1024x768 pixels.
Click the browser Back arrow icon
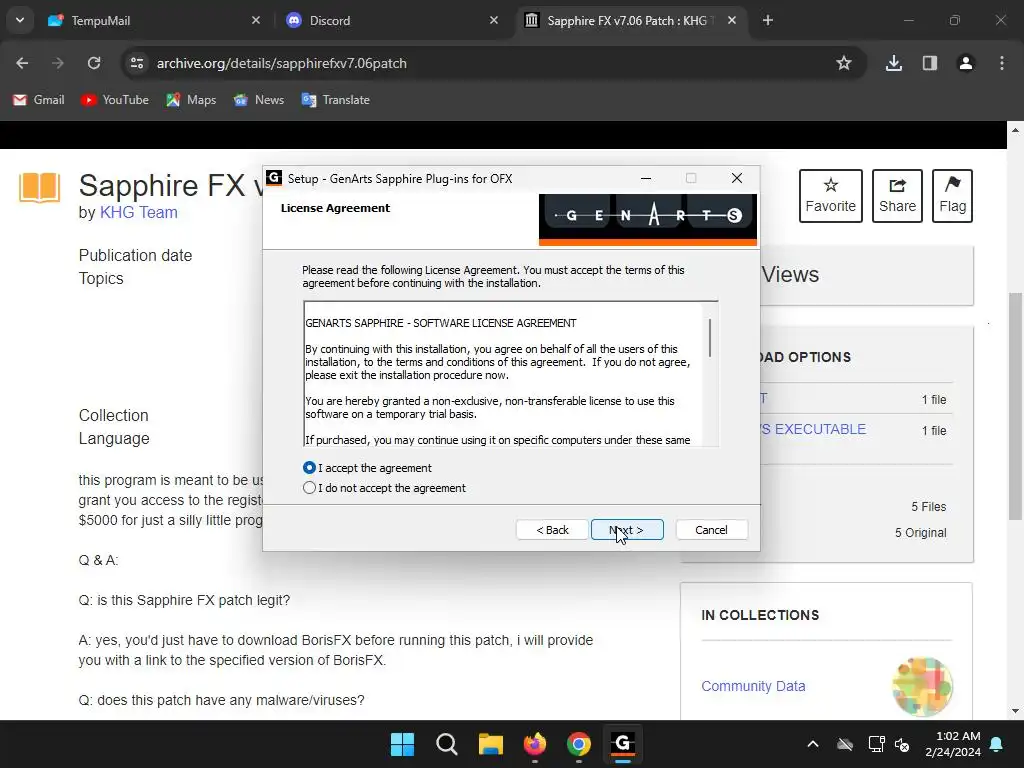(x=22, y=63)
